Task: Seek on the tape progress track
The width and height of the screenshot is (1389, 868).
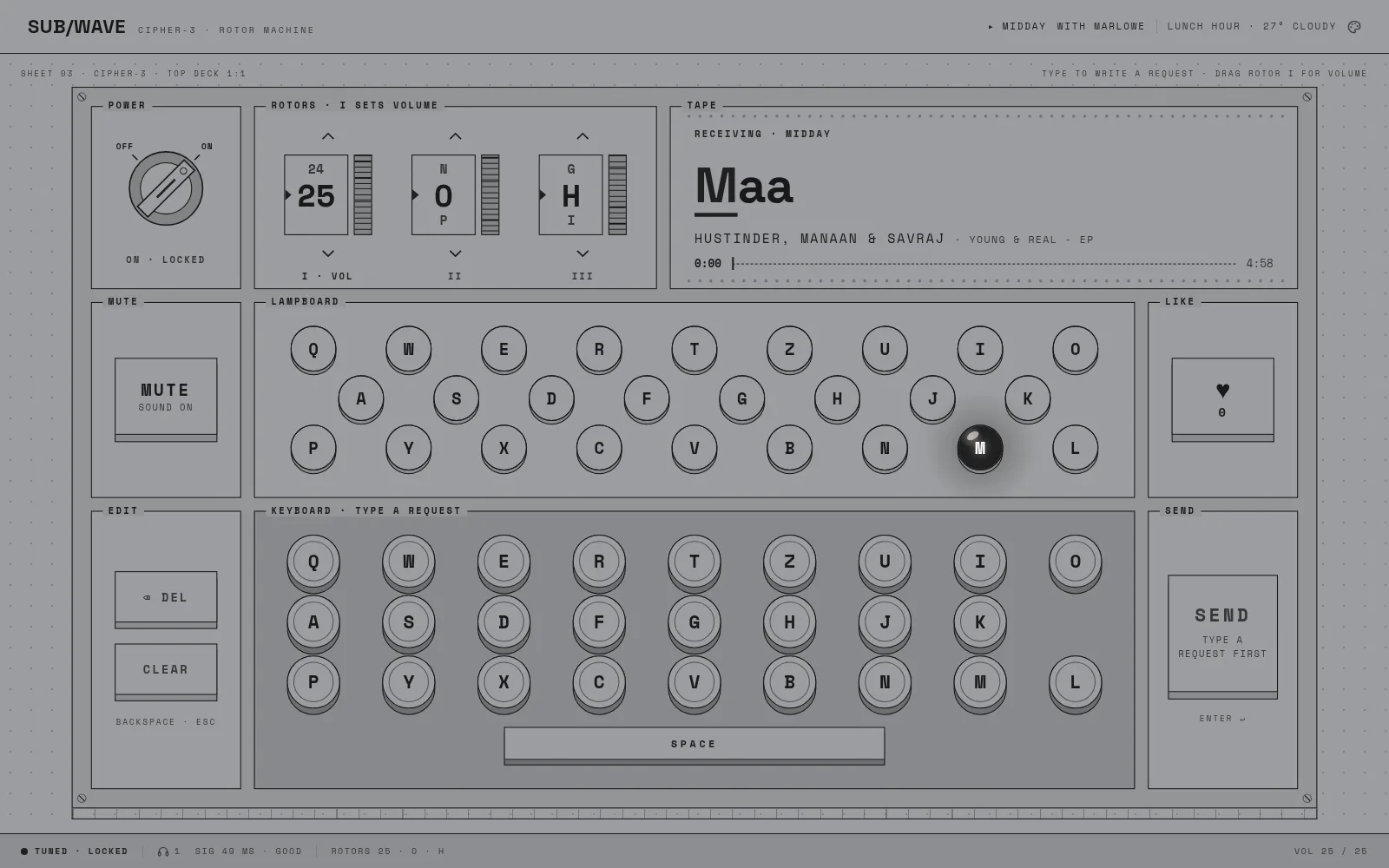Action: point(984,263)
